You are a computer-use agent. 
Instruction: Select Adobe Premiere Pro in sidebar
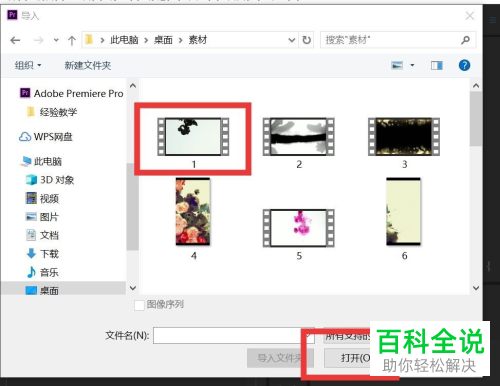[72, 93]
